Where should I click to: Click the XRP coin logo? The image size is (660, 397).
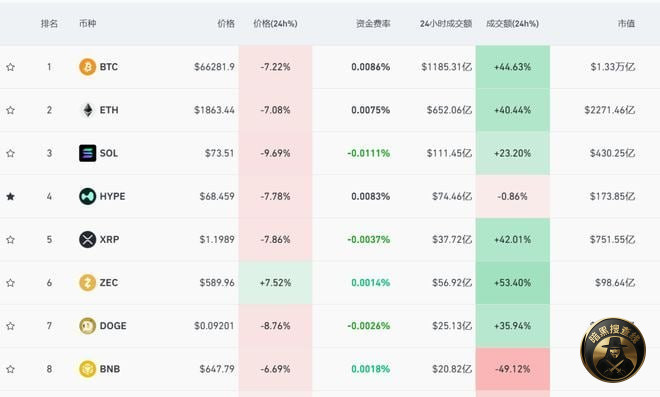(88, 240)
